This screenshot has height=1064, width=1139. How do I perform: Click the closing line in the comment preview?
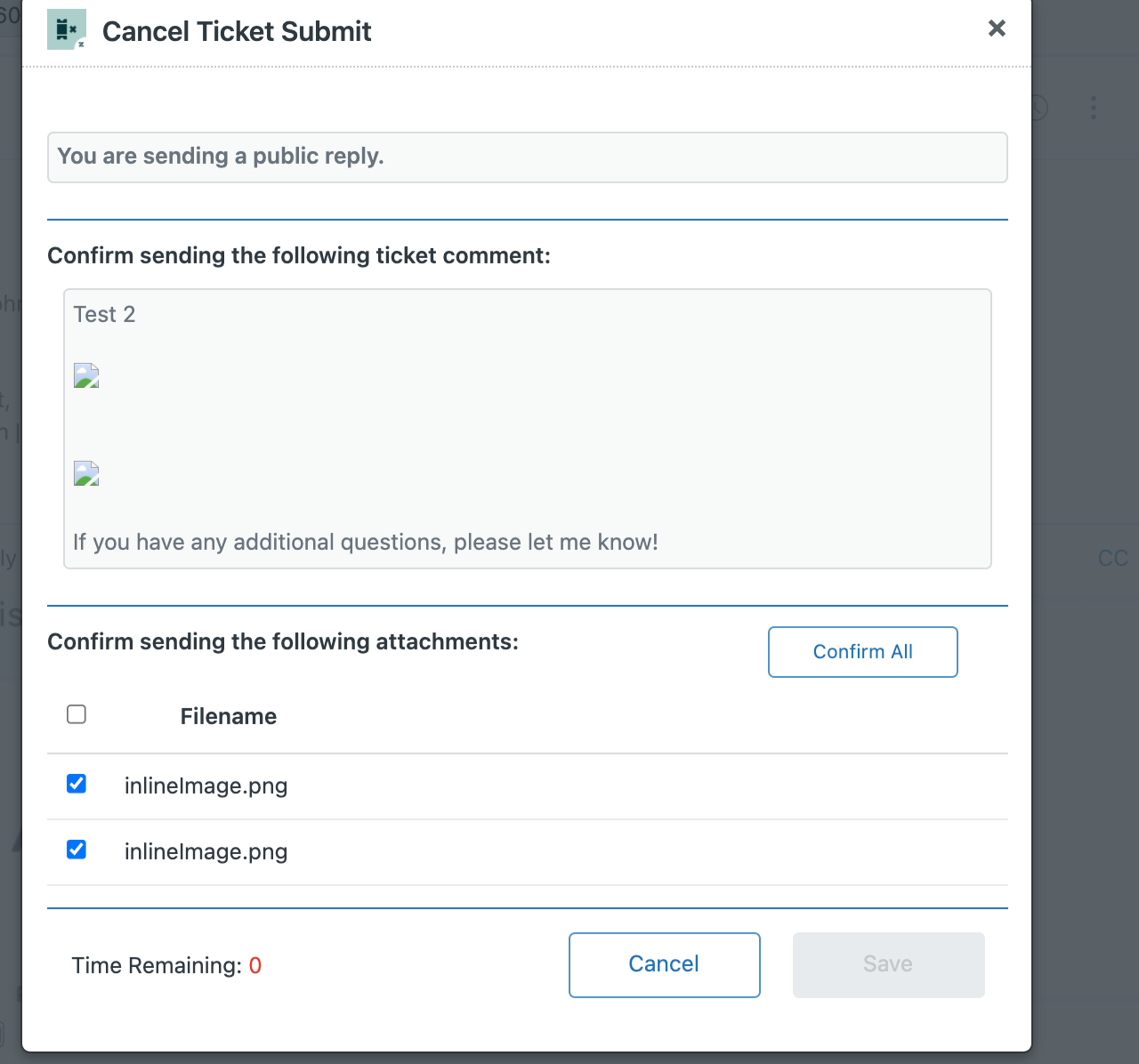pos(365,543)
